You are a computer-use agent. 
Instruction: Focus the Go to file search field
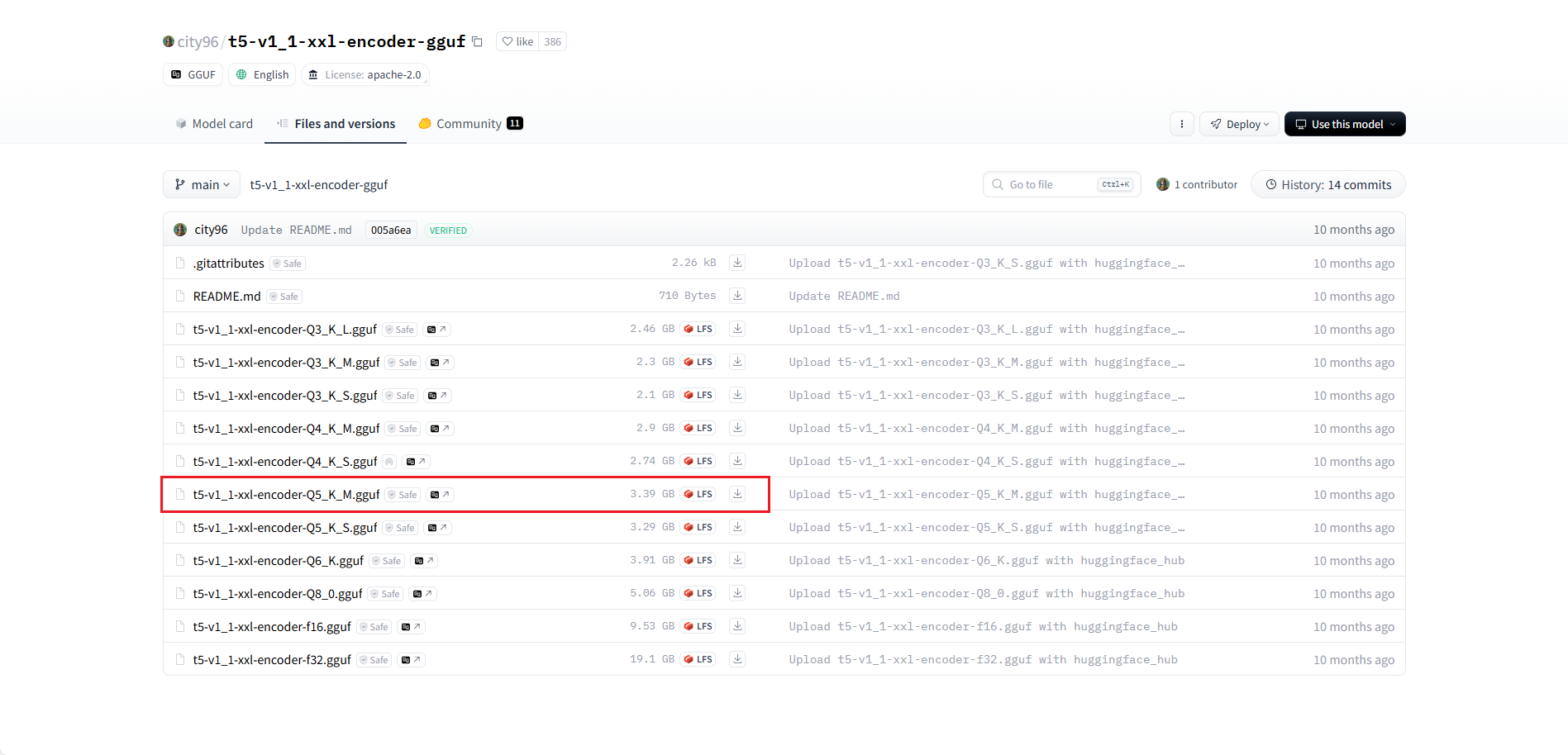1061,184
